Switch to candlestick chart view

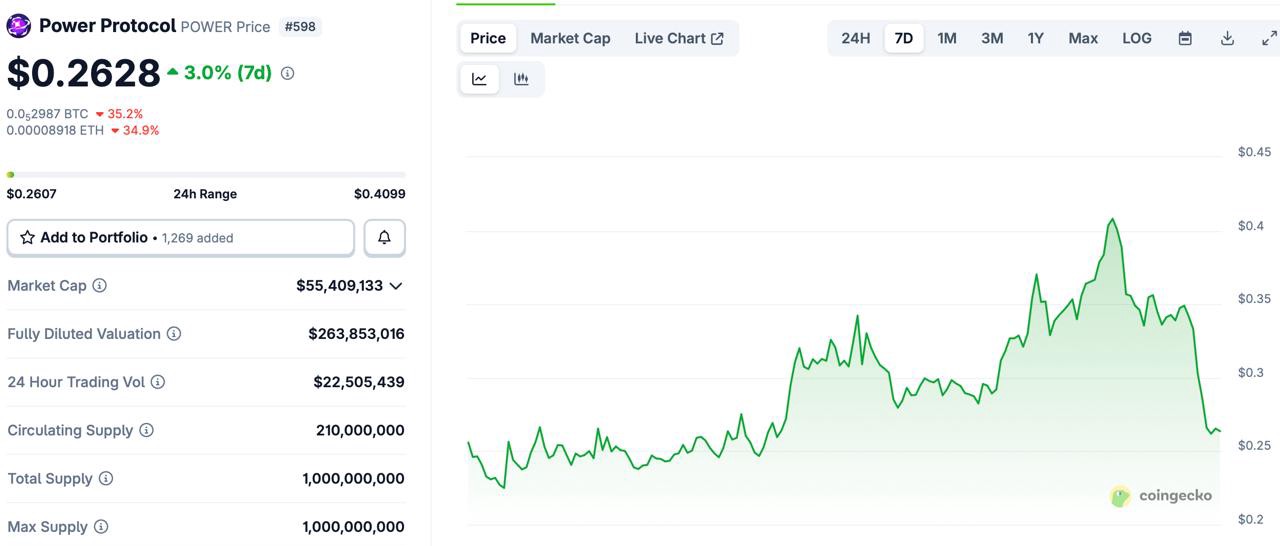[521, 79]
